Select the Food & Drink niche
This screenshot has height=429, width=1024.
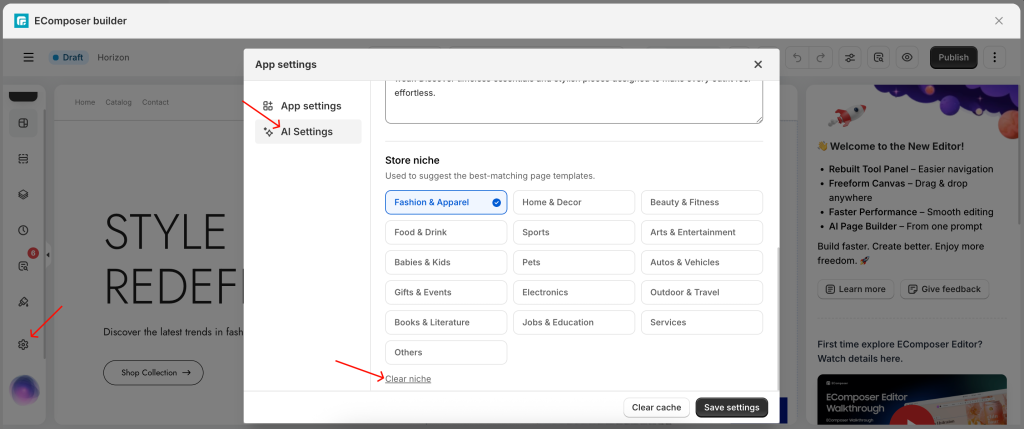click(446, 232)
